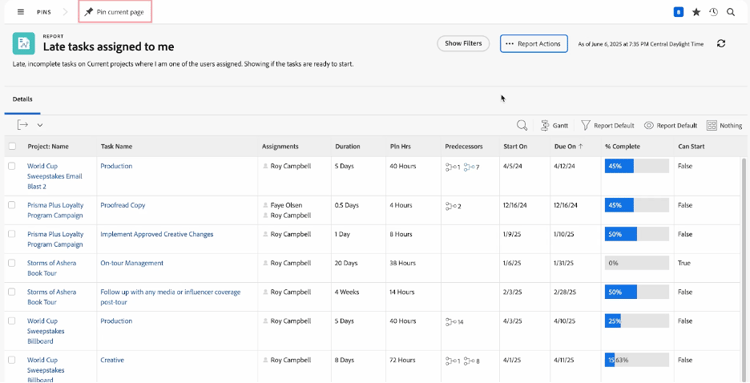This screenshot has width=750, height=383.
Task: Click the Start On date 12/16/24
Action: 515,205
